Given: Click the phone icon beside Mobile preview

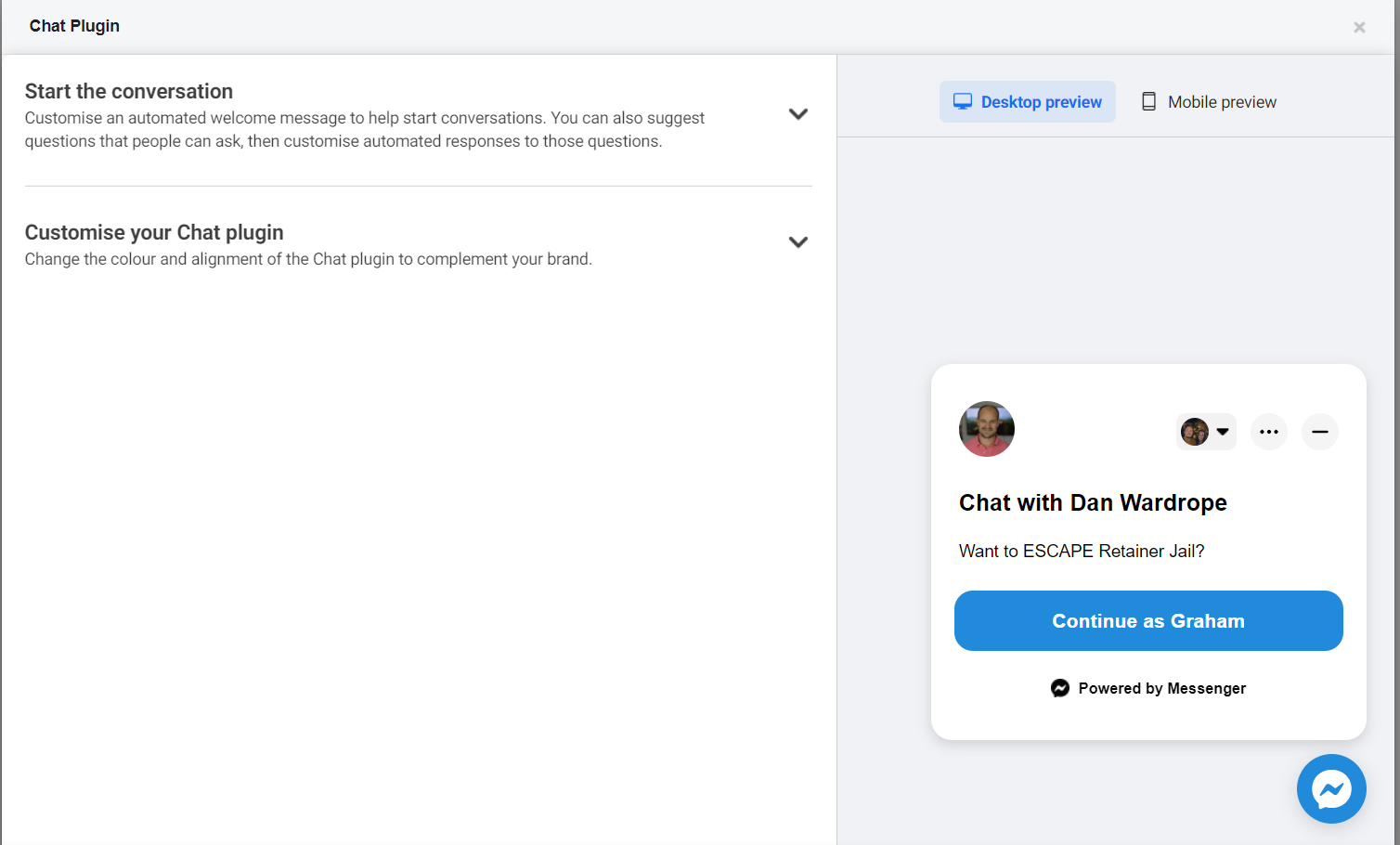Looking at the screenshot, I should click(1150, 101).
